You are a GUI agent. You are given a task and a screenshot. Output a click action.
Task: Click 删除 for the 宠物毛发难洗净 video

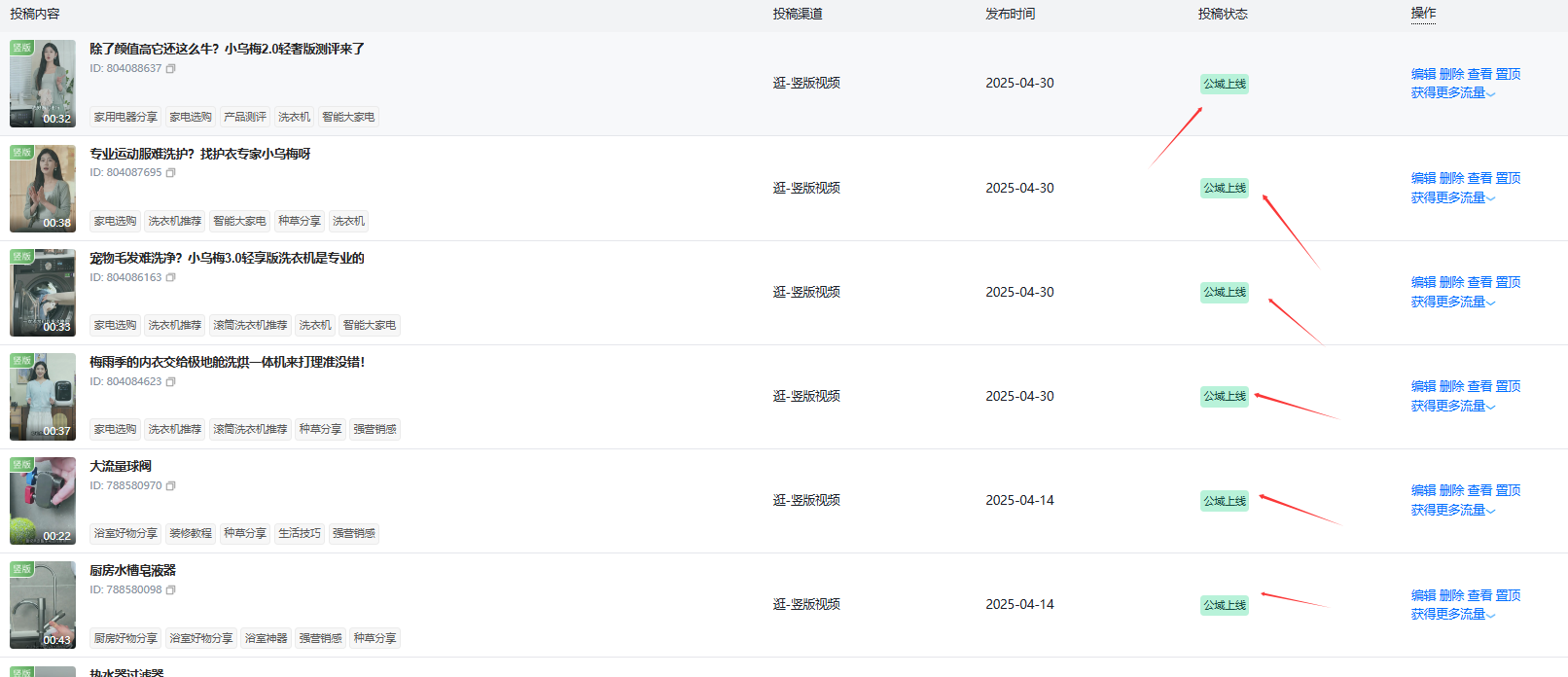point(1451,282)
